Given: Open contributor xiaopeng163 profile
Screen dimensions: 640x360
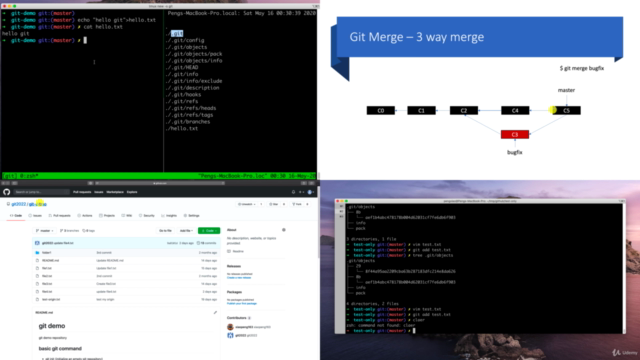Looking at the screenshot, I should coord(244,327).
